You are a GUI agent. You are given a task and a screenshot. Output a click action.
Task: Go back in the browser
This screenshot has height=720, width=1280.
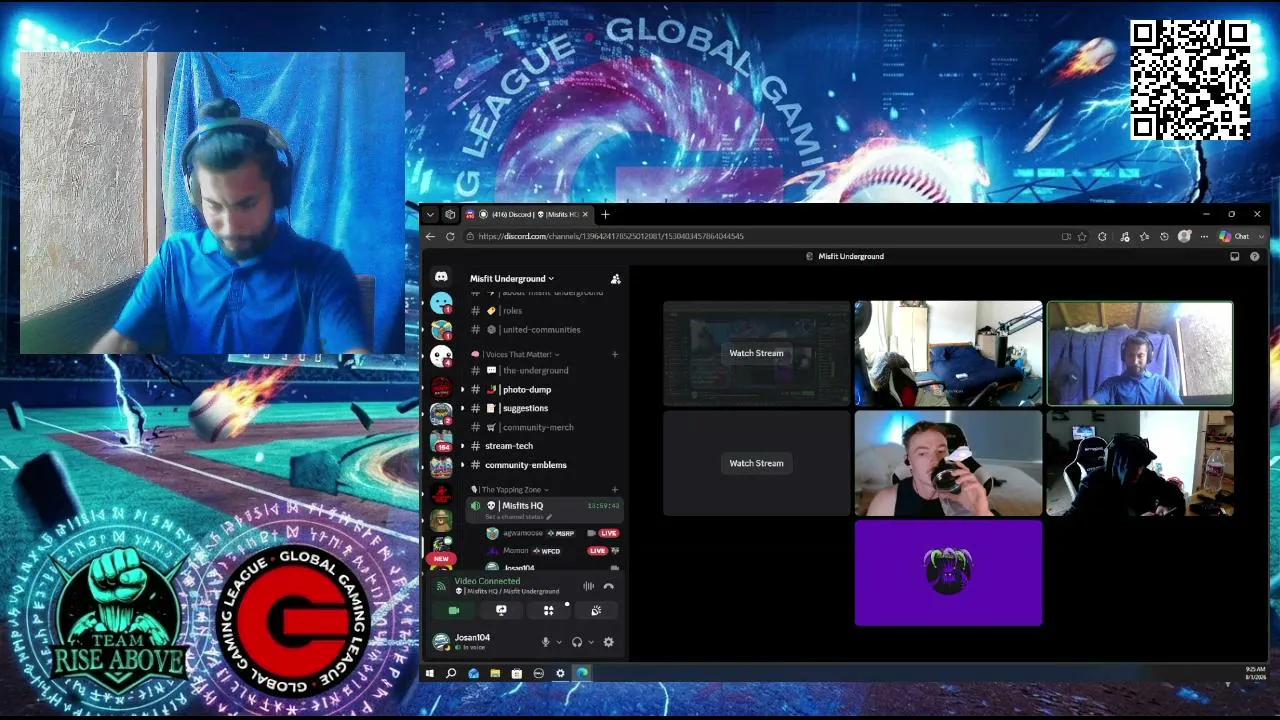click(430, 237)
